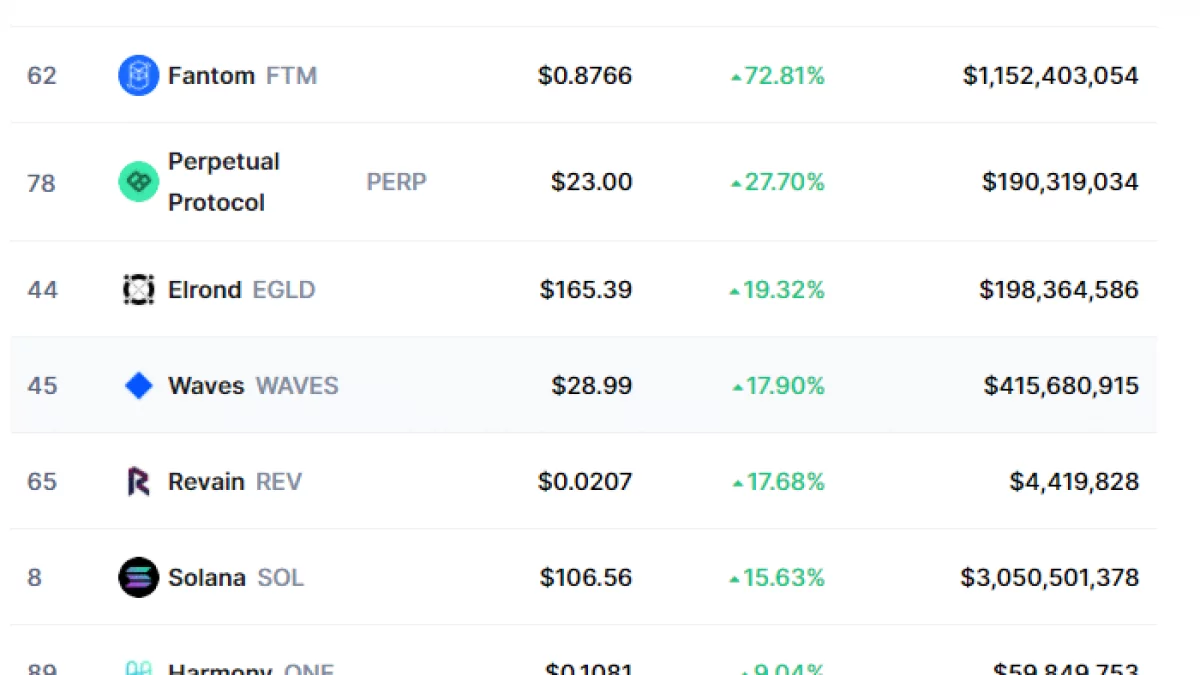Click the Elrond coin logo icon
1200x675 pixels.
click(x=138, y=290)
